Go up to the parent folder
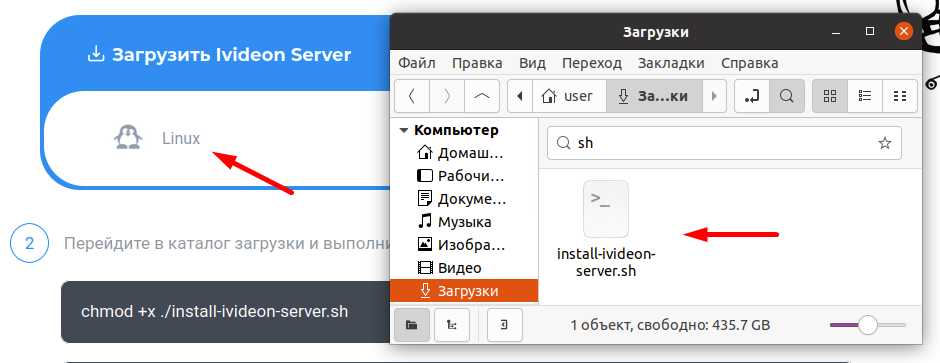 [x=481, y=96]
